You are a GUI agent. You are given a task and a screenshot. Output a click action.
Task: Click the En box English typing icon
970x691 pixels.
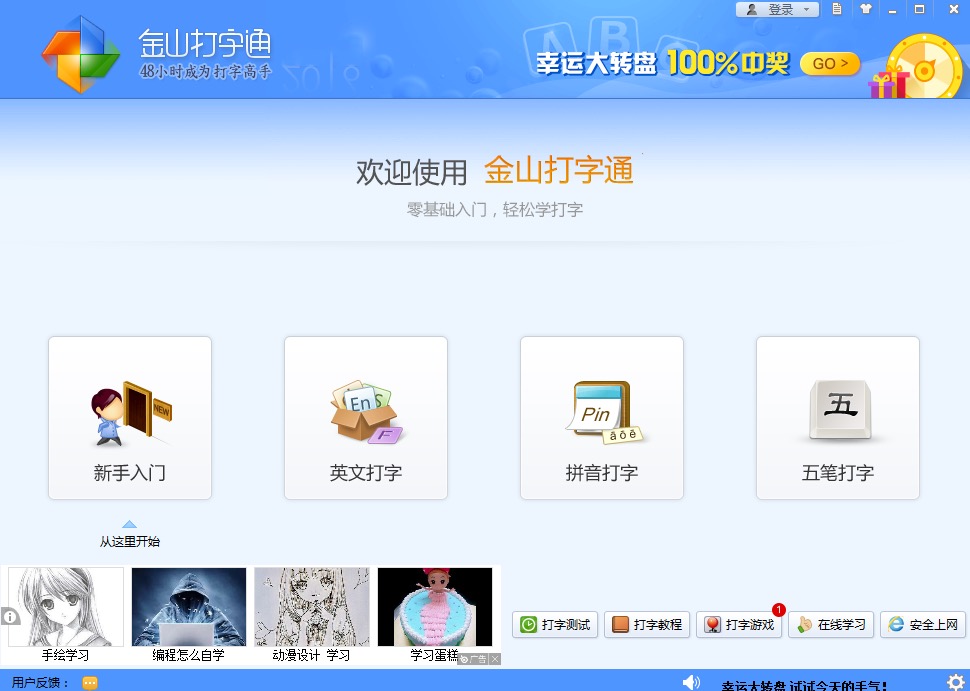point(366,412)
